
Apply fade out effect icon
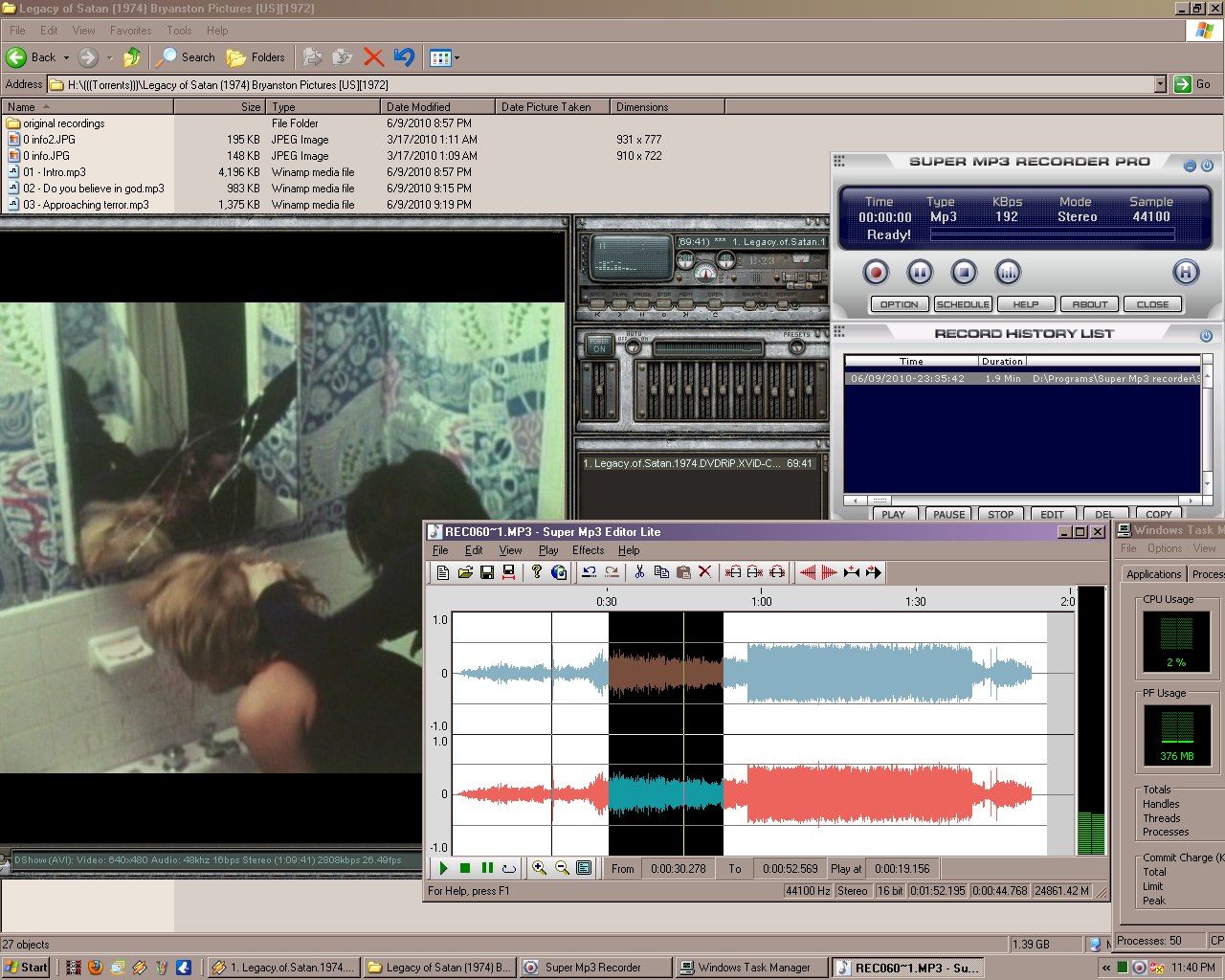(x=829, y=572)
